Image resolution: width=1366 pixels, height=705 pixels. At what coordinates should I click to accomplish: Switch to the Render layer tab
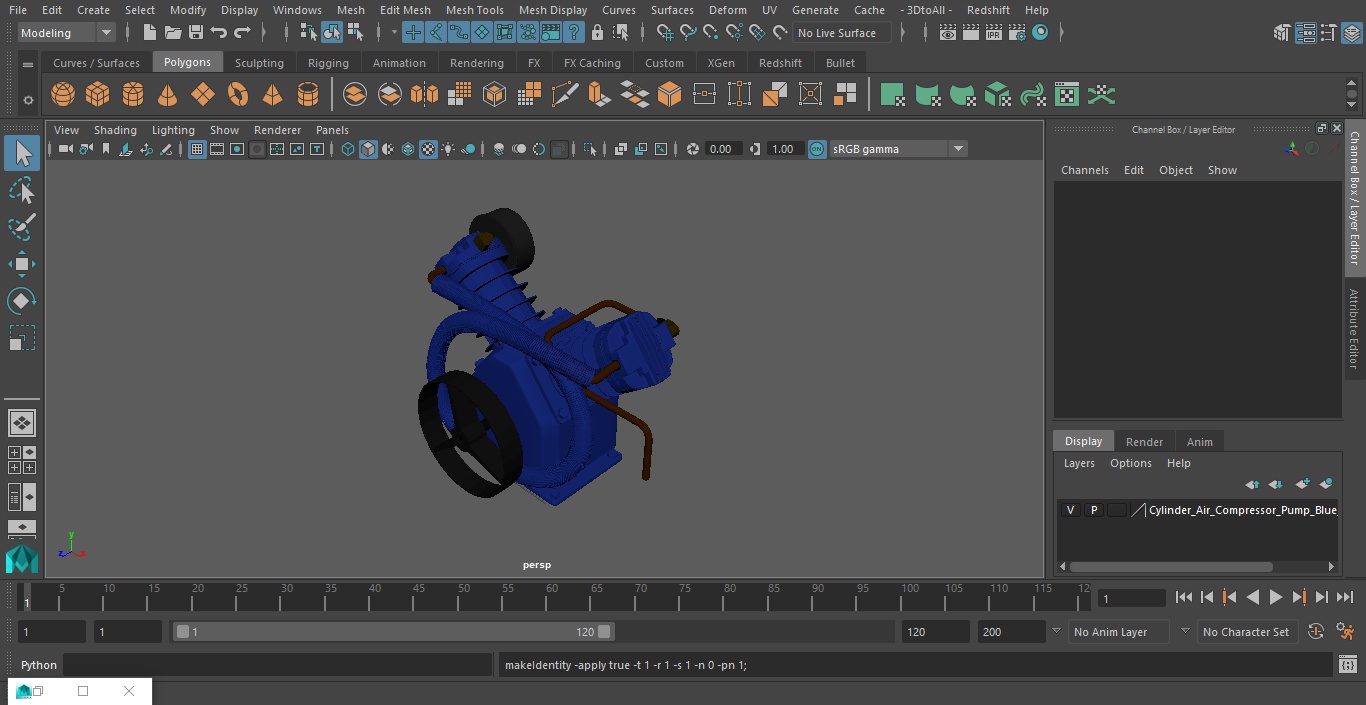pyautogui.click(x=1144, y=442)
